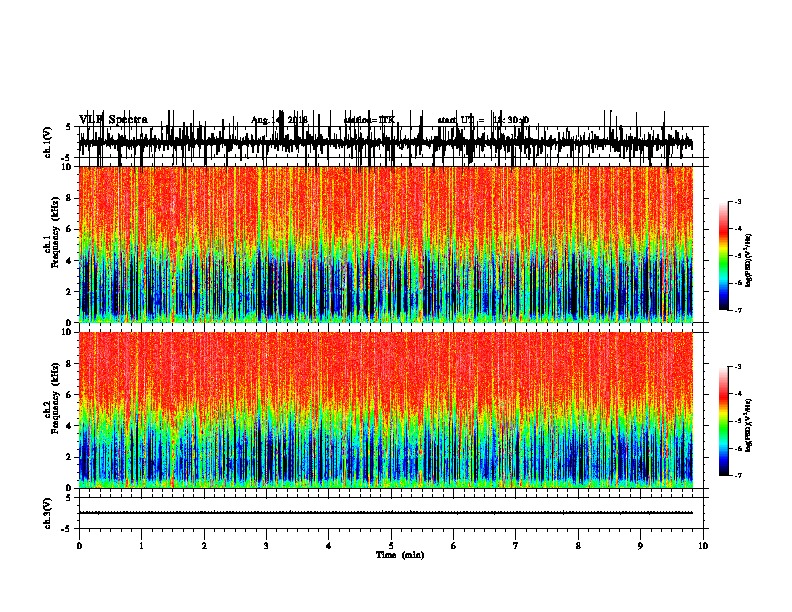Click the flat ch.3 voltage trace
The width and height of the screenshot is (792, 612).
coord(386,513)
